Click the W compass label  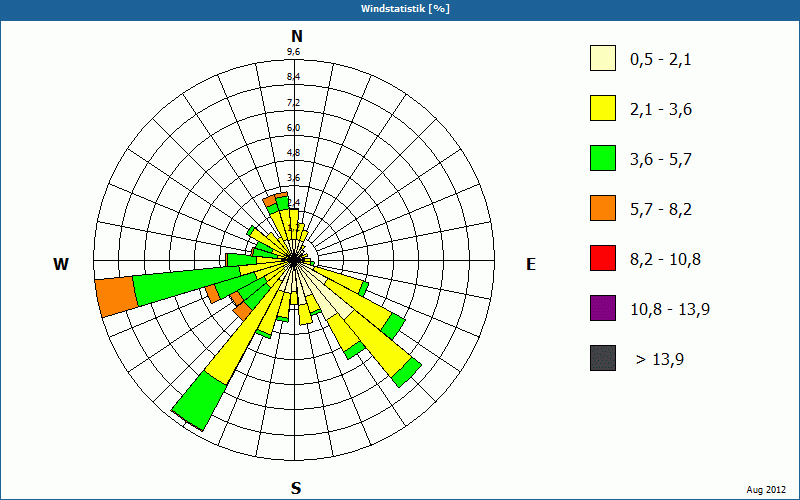pos(61,264)
